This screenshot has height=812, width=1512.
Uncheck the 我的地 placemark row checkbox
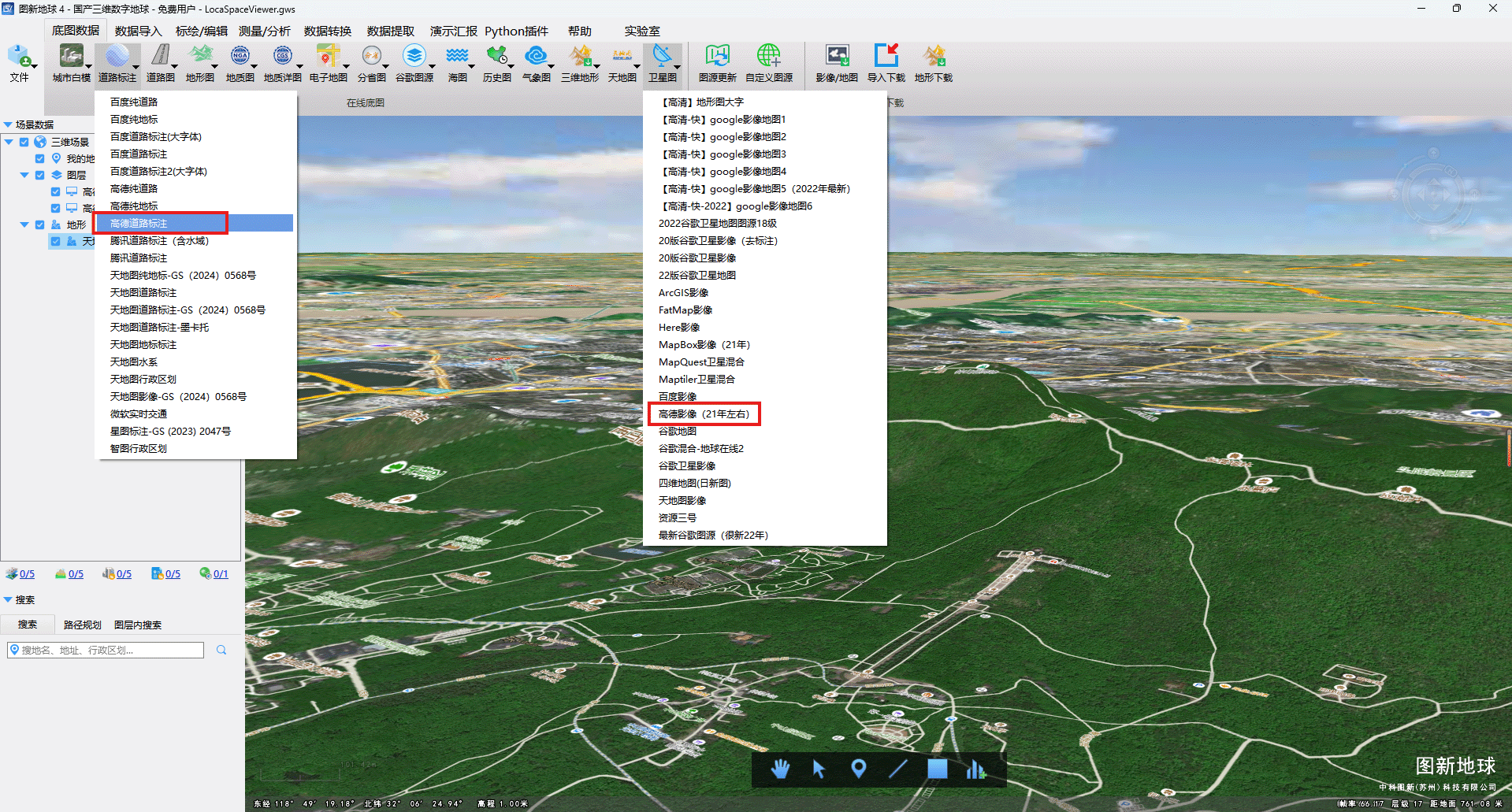39,159
